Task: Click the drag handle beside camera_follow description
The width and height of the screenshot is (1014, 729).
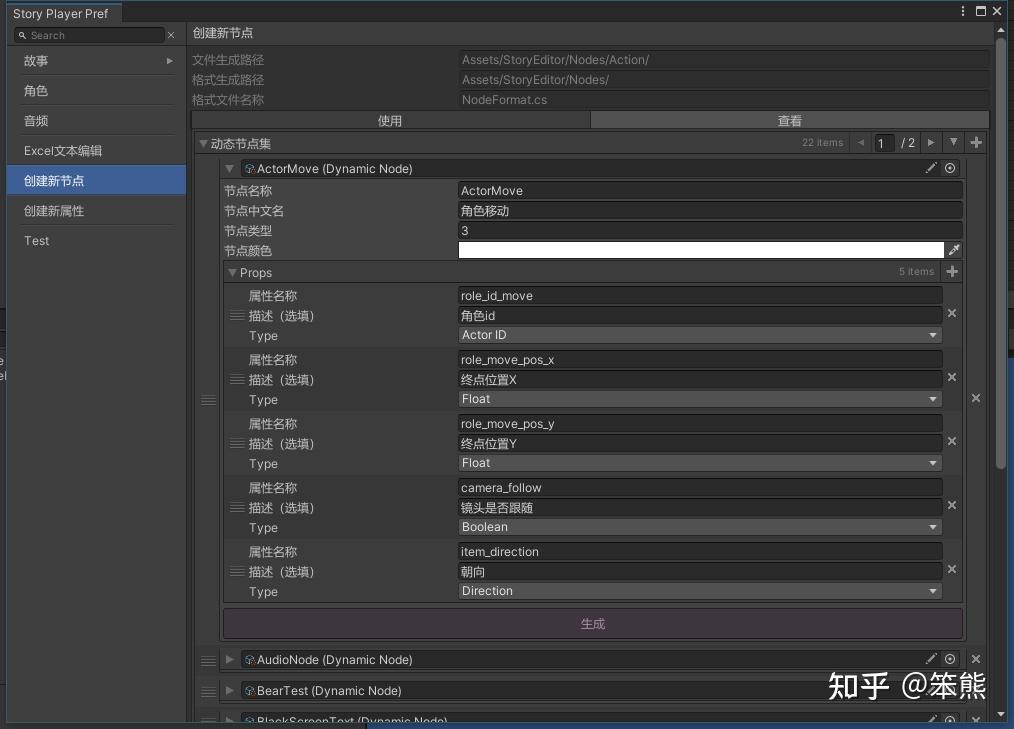Action: 236,508
